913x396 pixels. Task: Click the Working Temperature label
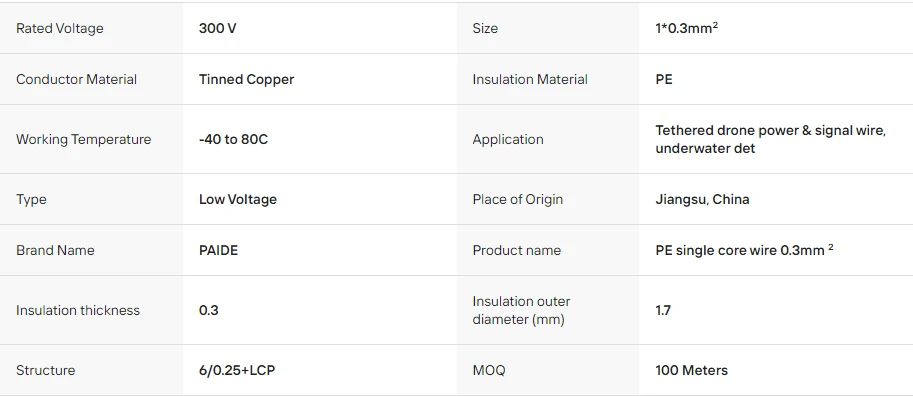83,139
